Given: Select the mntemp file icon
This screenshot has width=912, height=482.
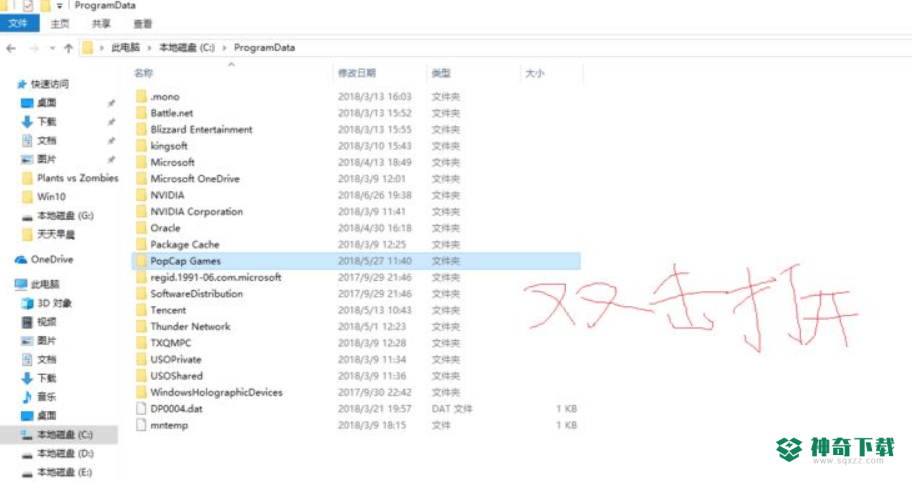Looking at the screenshot, I should (141, 425).
